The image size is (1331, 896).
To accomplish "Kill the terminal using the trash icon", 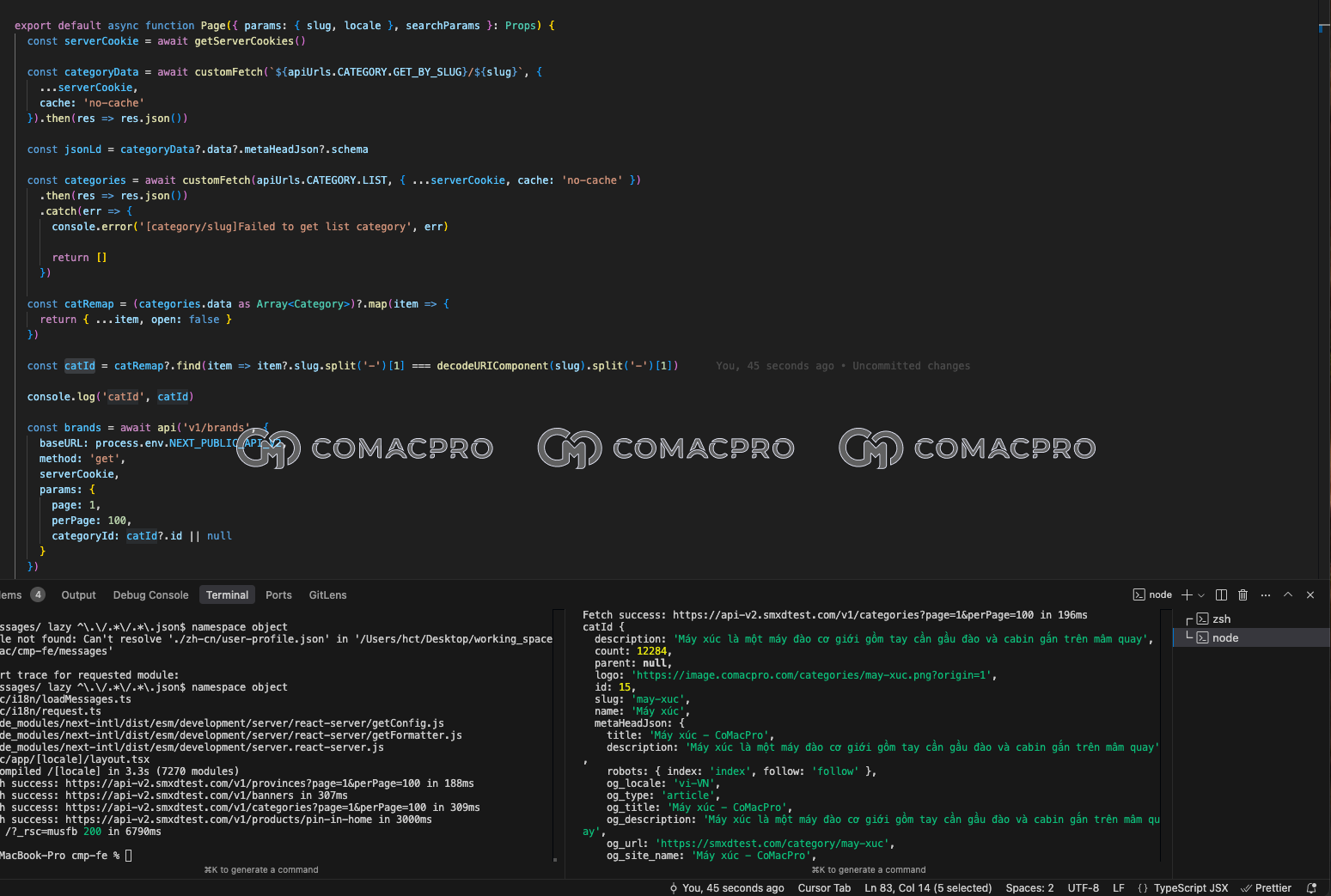I will (1242, 594).
